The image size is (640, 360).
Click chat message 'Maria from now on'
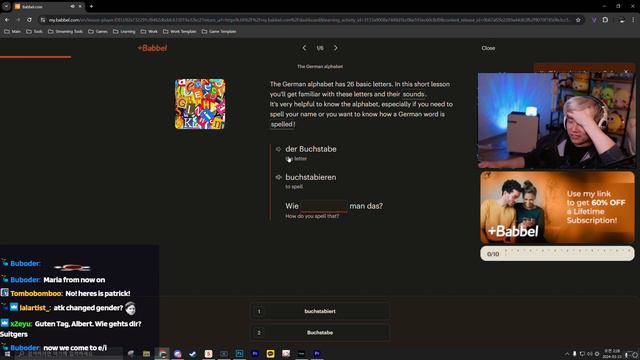click(74, 280)
